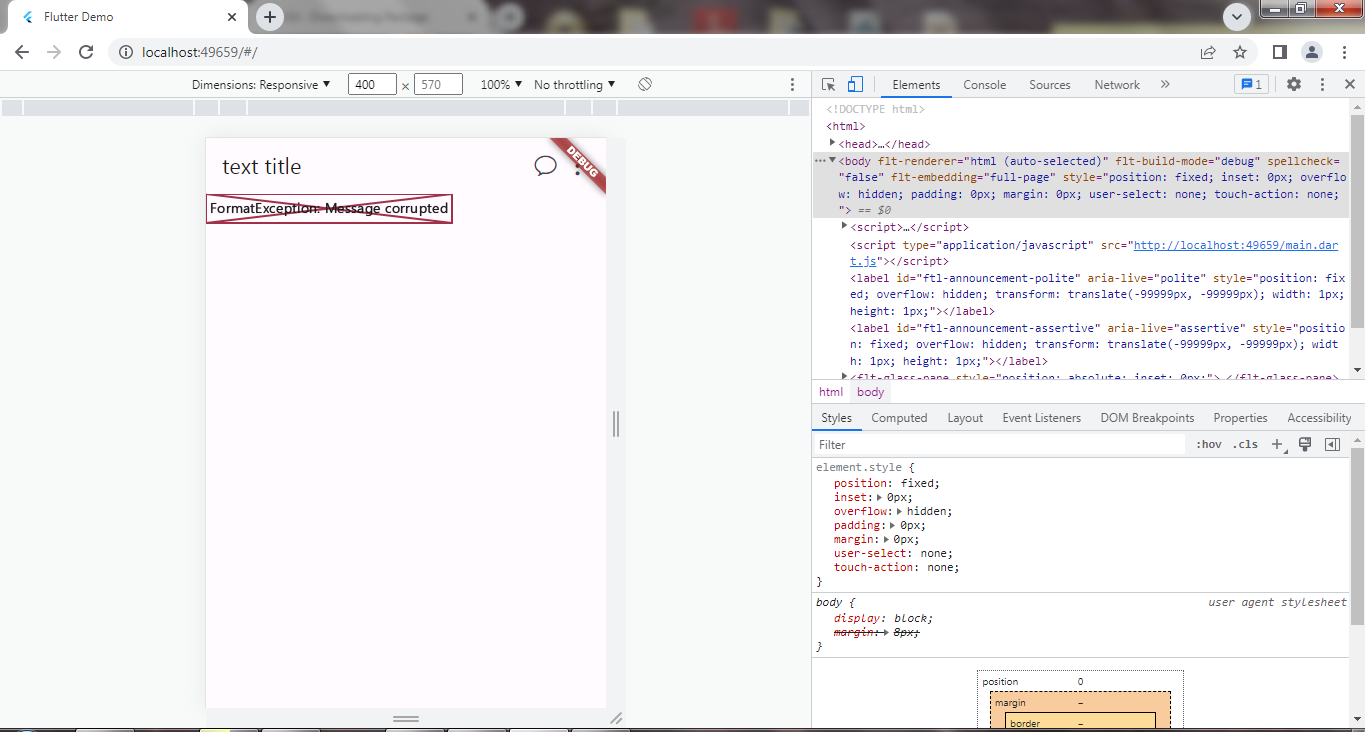The height and width of the screenshot is (732, 1365).
Task: Open a new browser tab
Action: (270, 17)
